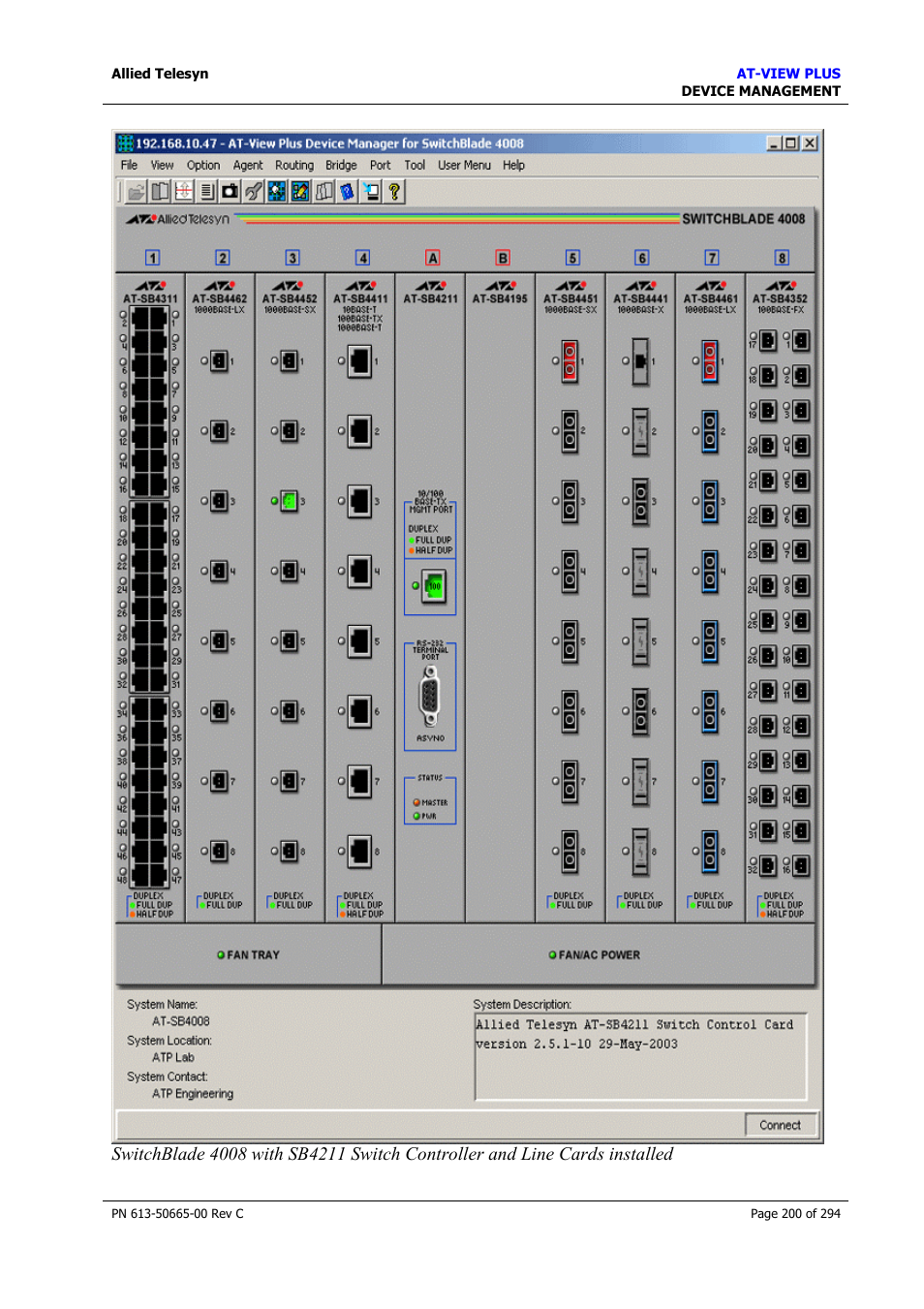Select slot number 1 label

[152, 258]
